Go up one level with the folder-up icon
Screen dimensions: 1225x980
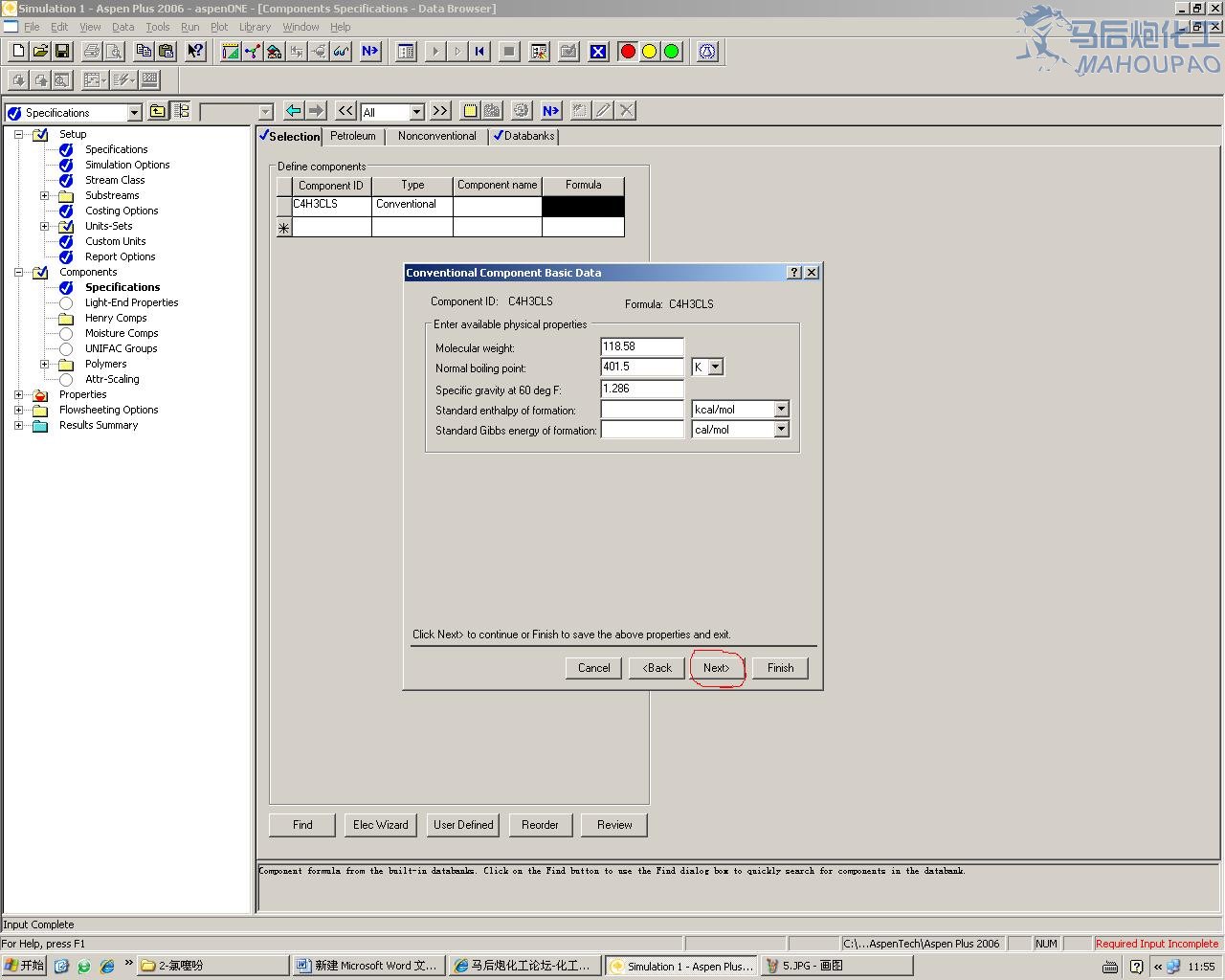pyautogui.click(x=157, y=111)
